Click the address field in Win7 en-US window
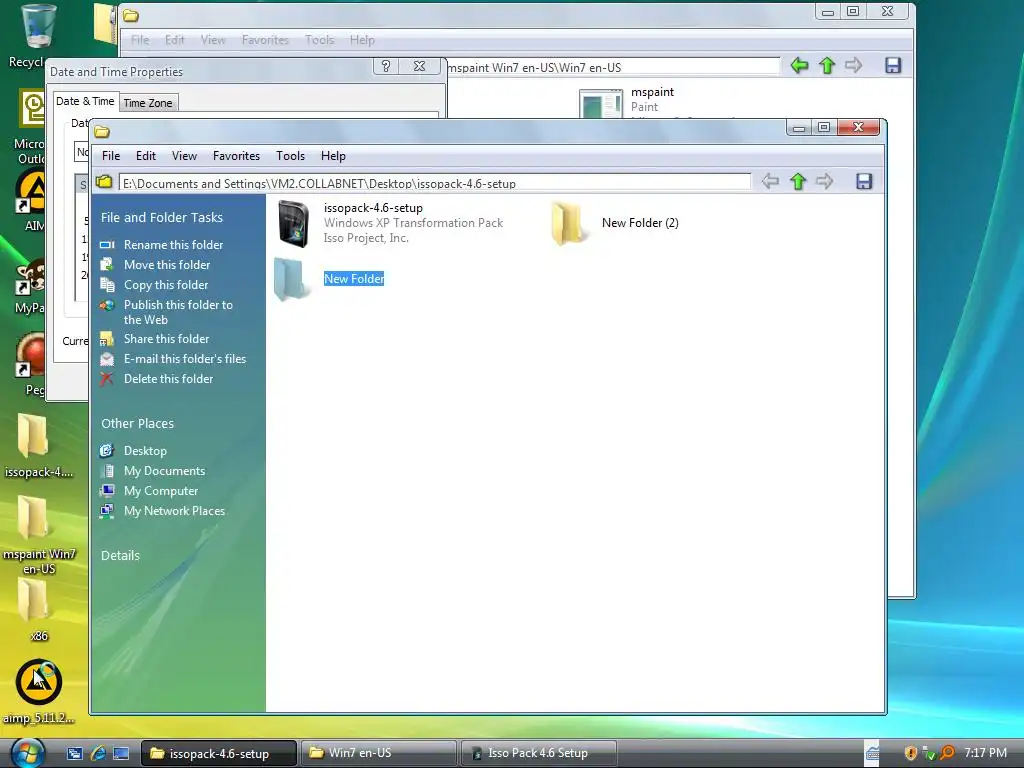1024x768 pixels. pos(613,67)
